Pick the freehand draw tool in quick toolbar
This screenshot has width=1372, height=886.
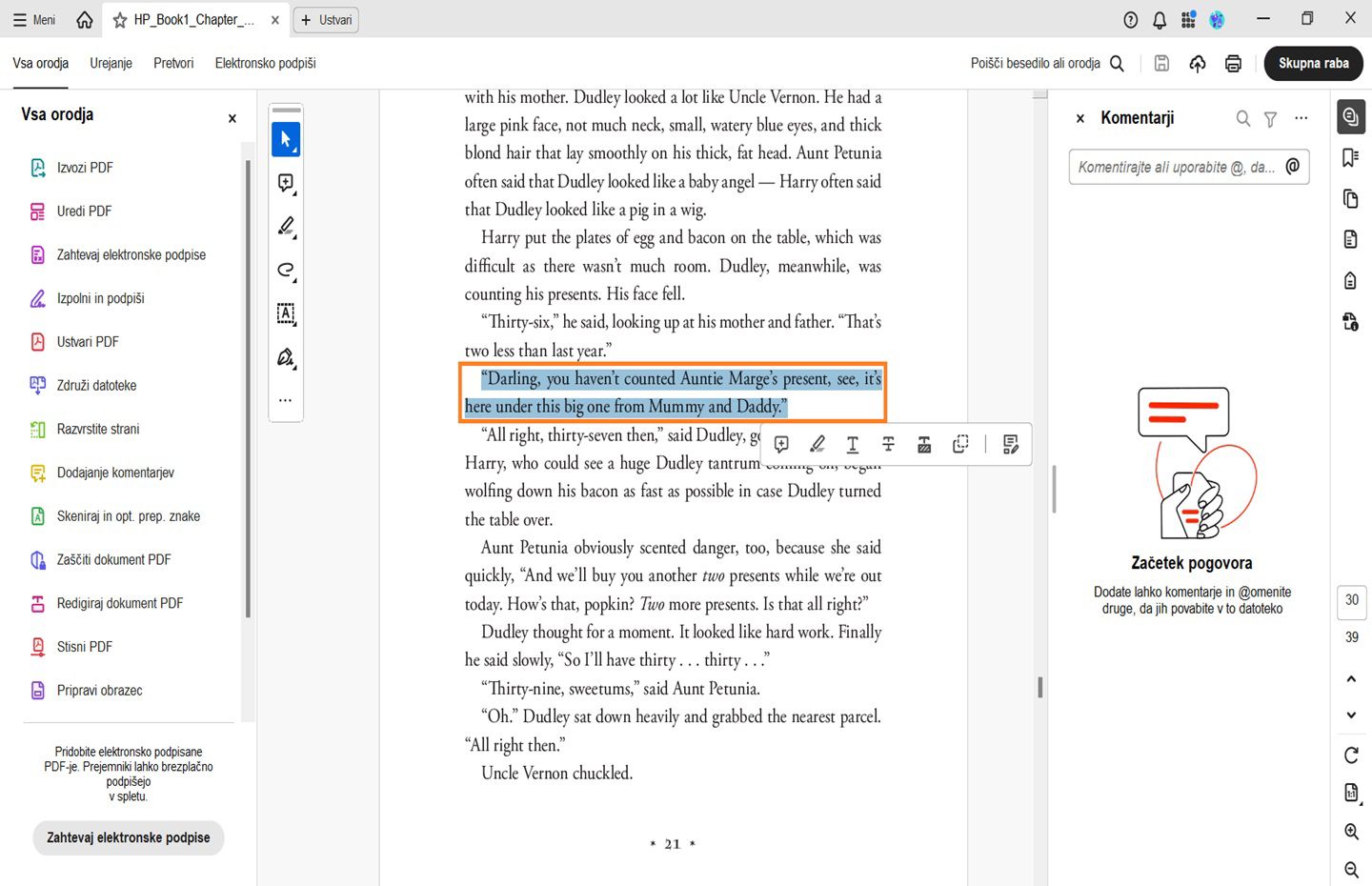[x=286, y=270]
